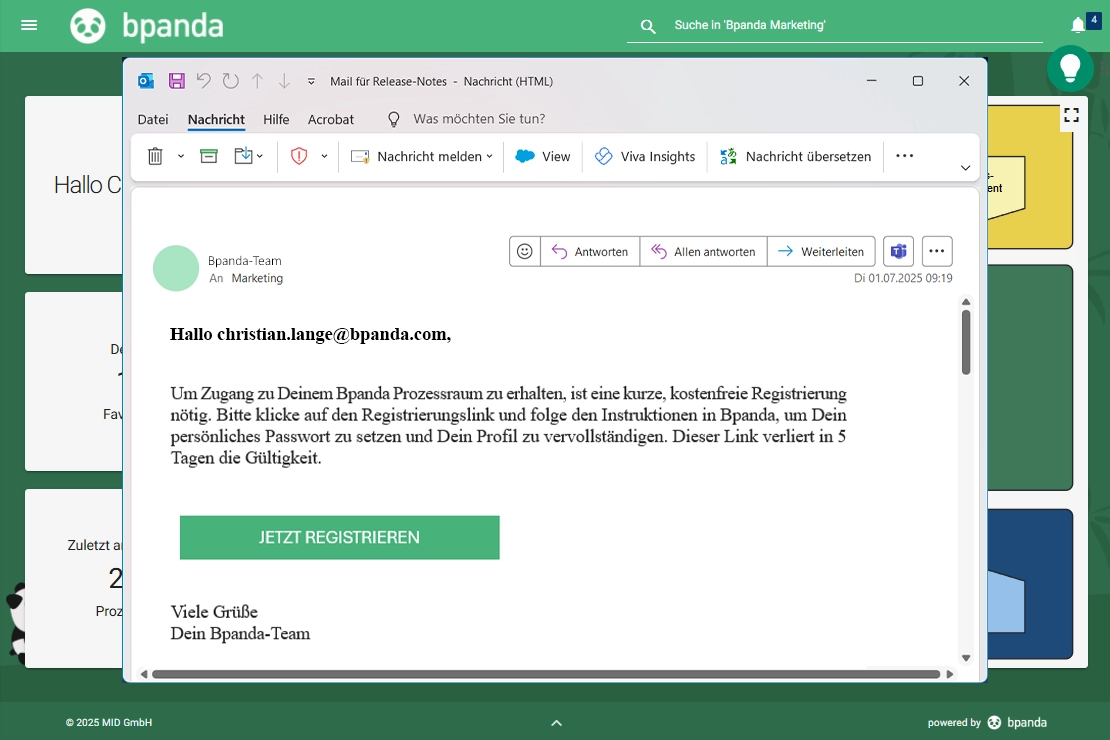
Task: Open the Hilfe tab
Action: [x=276, y=120]
